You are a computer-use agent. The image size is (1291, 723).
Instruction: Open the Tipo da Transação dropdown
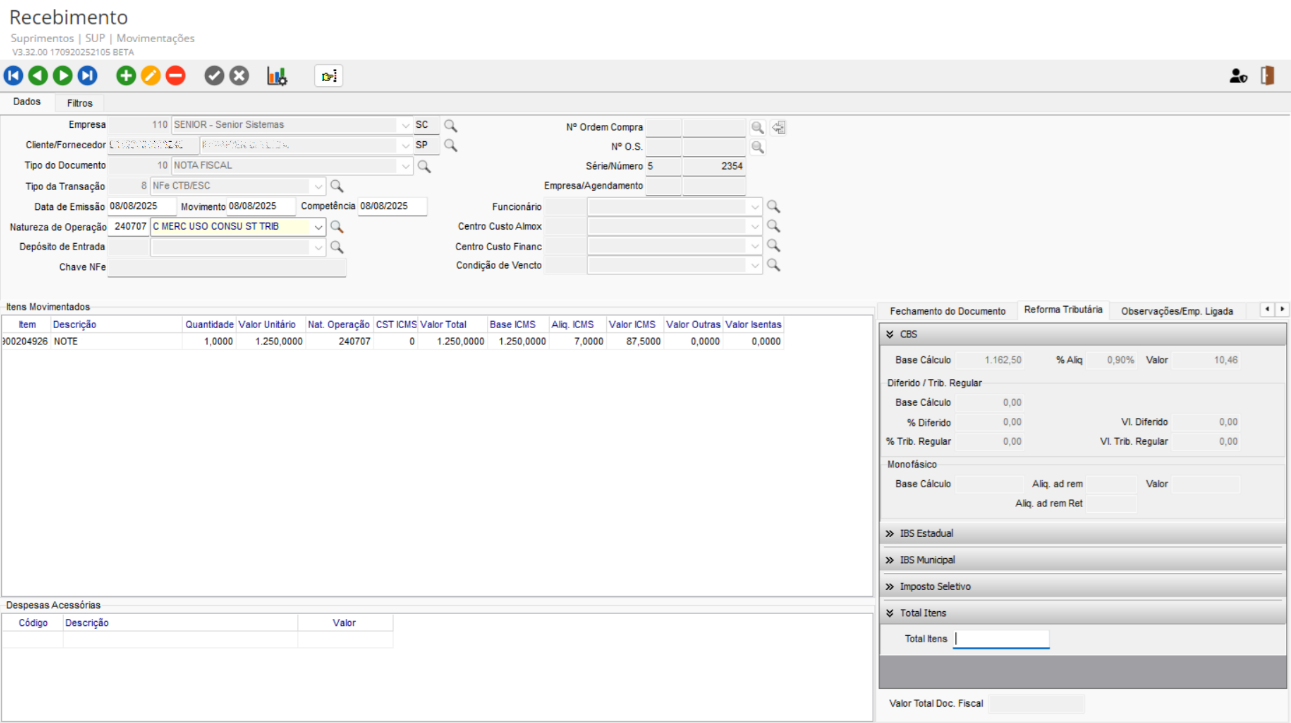click(x=319, y=186)
